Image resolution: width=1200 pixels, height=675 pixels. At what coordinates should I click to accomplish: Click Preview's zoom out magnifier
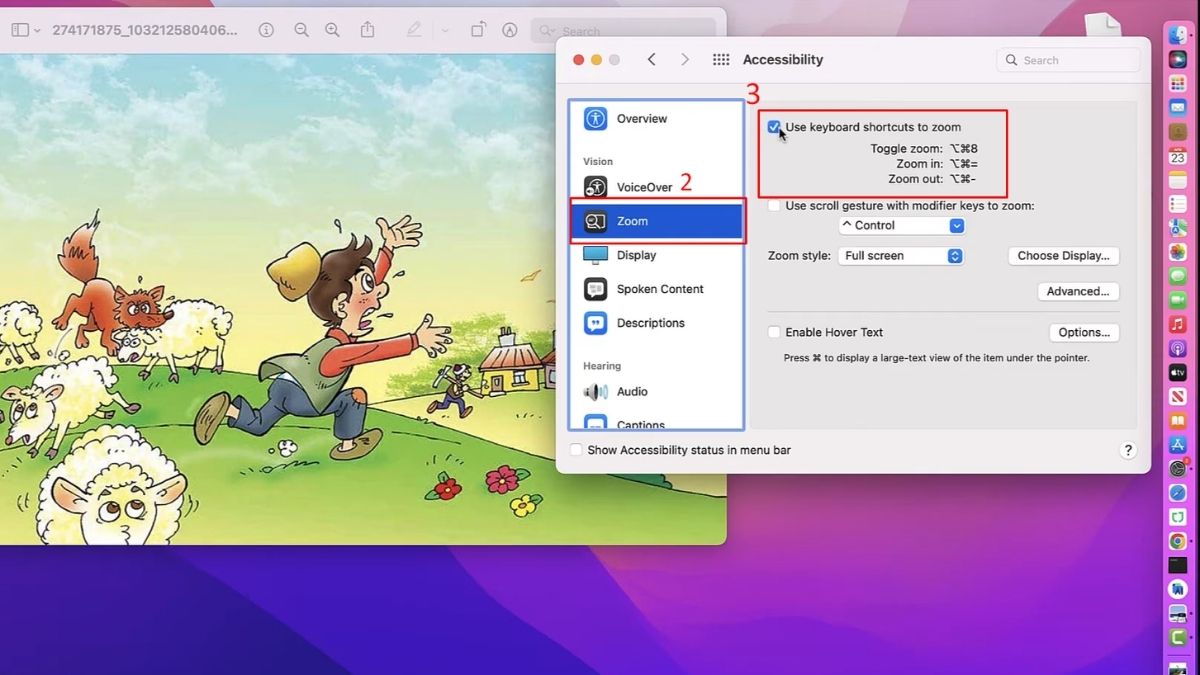[301, 30]
